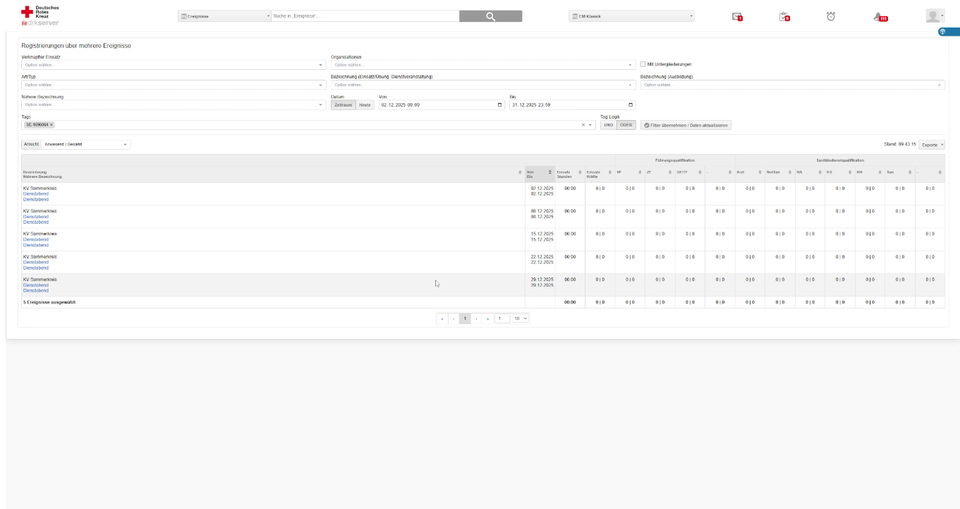
Task: Open first Dienstabend link of 02.12.2025 row
Action: (x=36, y=194)
